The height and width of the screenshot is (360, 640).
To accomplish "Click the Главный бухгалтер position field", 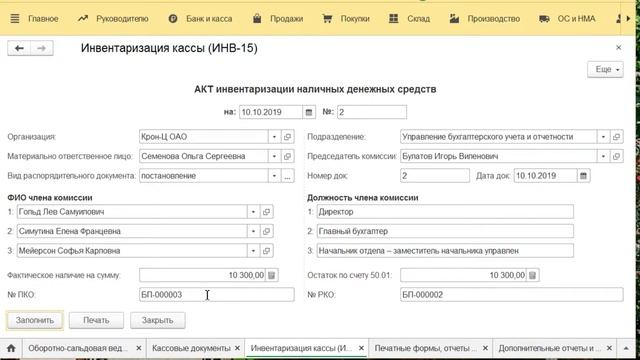I will [445, 231].
